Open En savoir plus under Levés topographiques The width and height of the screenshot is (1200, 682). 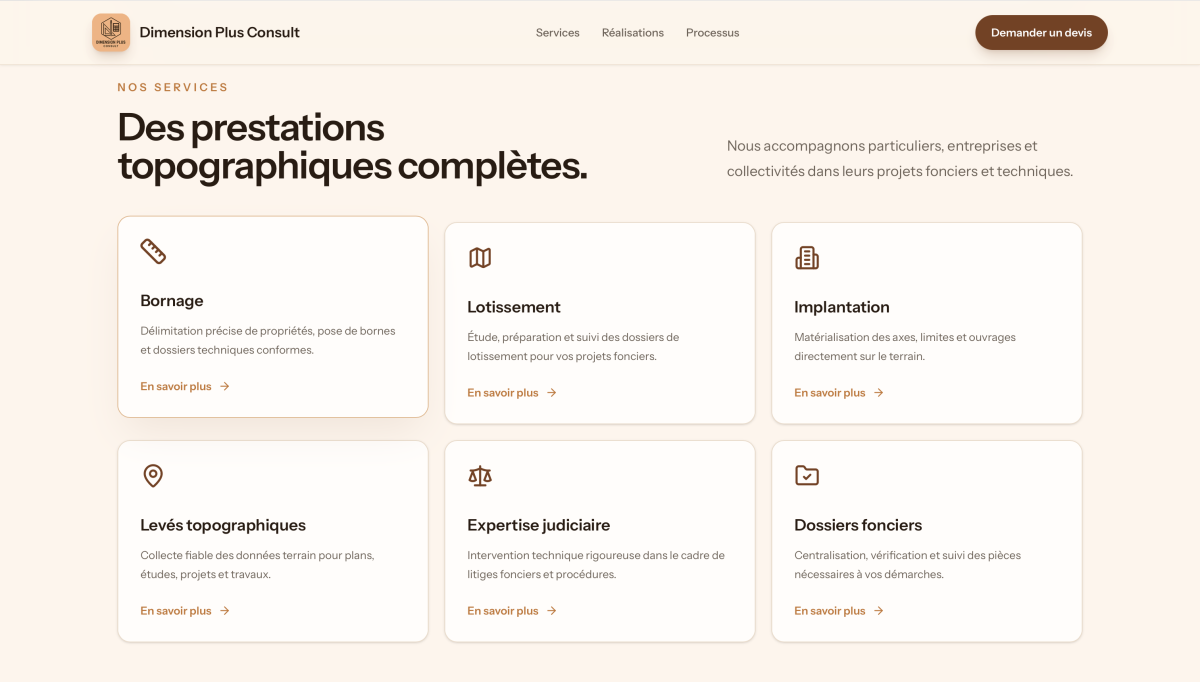[185, 611]
